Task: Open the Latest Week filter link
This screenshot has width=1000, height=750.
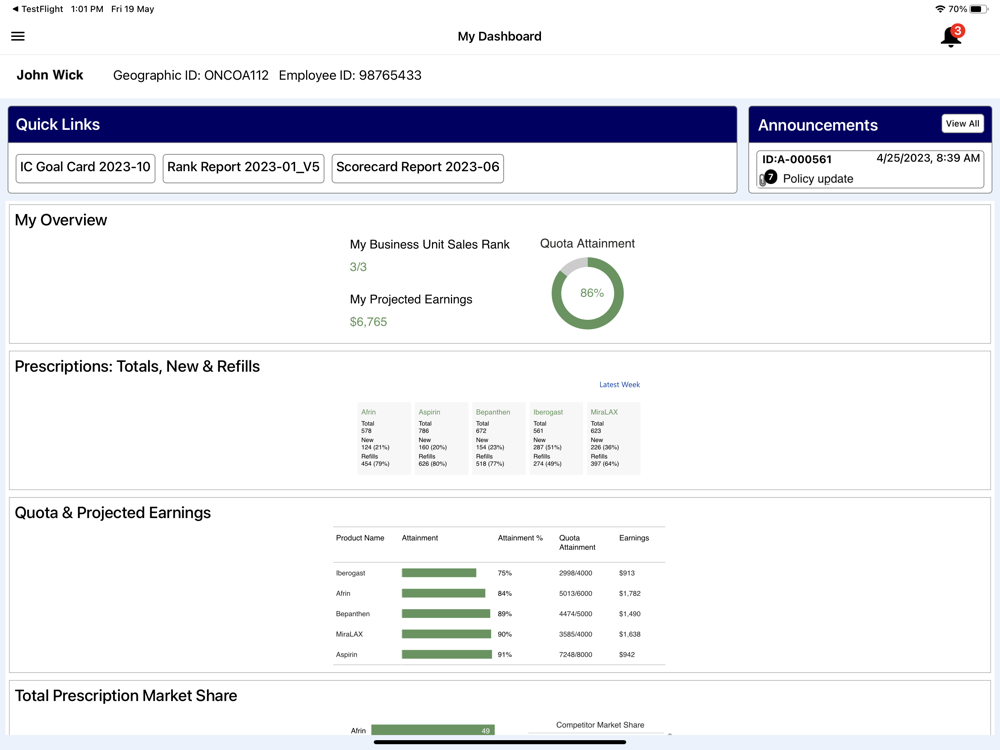Action: 619,385
